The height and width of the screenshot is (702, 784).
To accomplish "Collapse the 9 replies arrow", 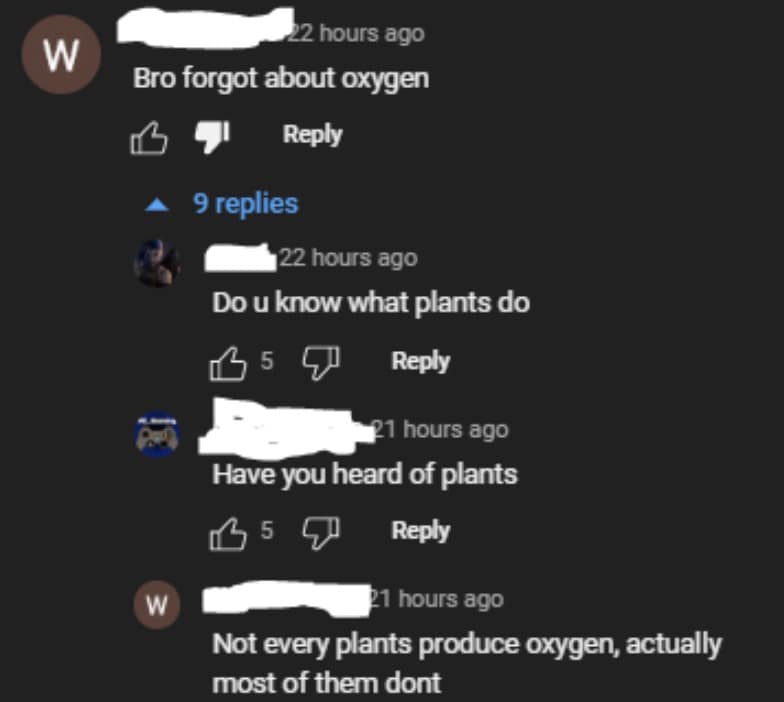I will tap(157, 204).
